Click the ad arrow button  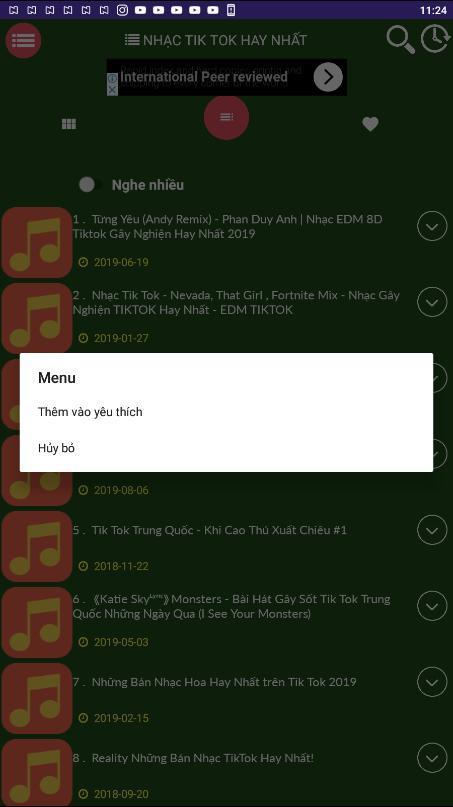328,77
